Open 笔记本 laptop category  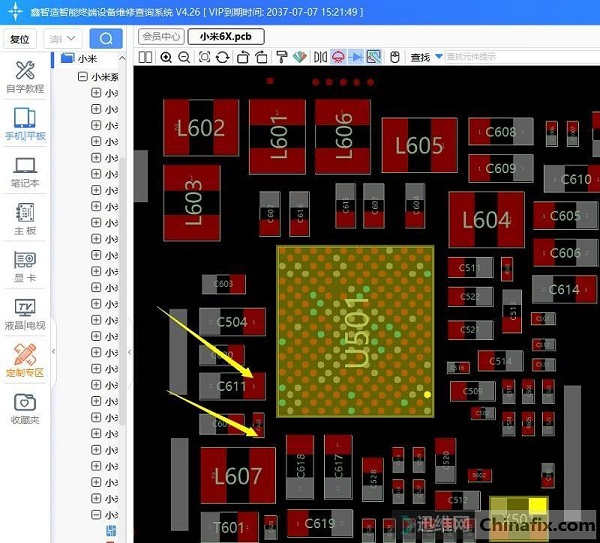click(x=26, y=171)
